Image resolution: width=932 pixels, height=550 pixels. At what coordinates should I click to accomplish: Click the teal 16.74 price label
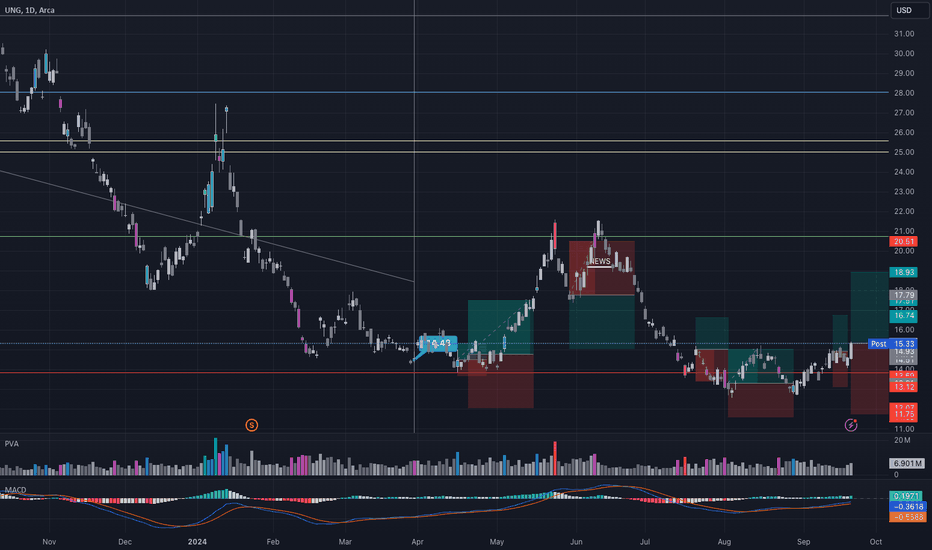tap(903, 316)
